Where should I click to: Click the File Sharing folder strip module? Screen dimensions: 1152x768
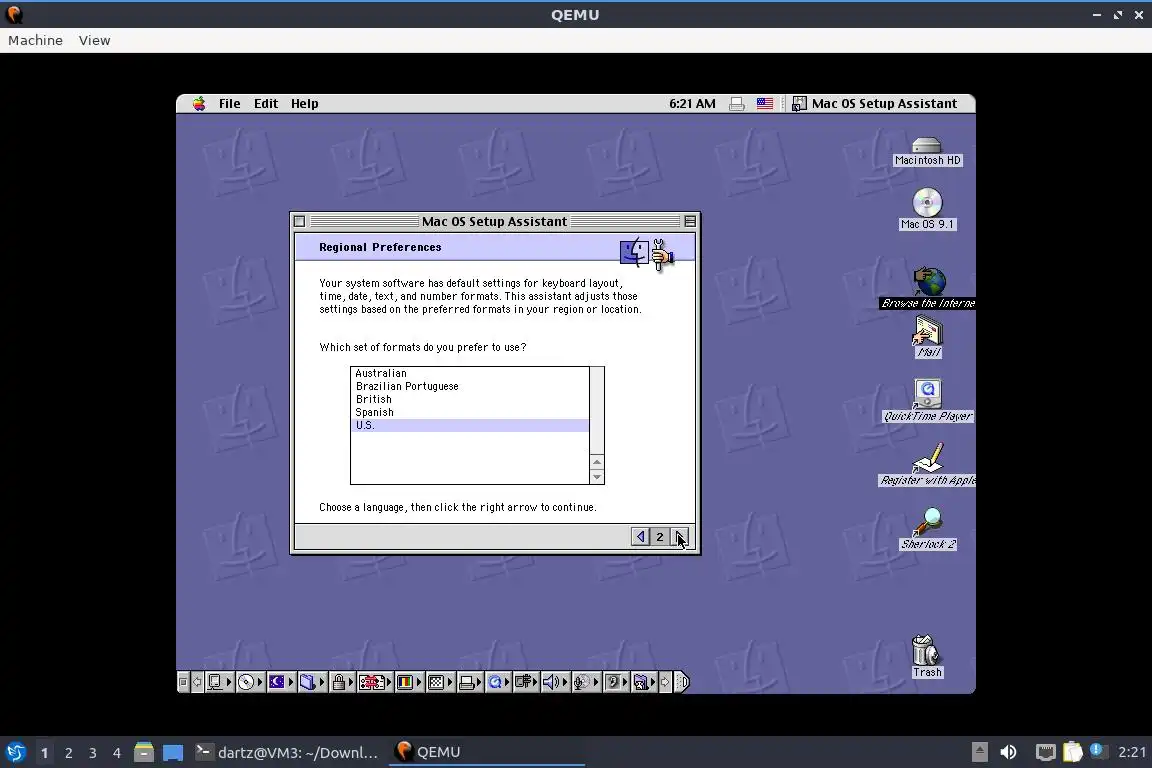click(312, 682)
